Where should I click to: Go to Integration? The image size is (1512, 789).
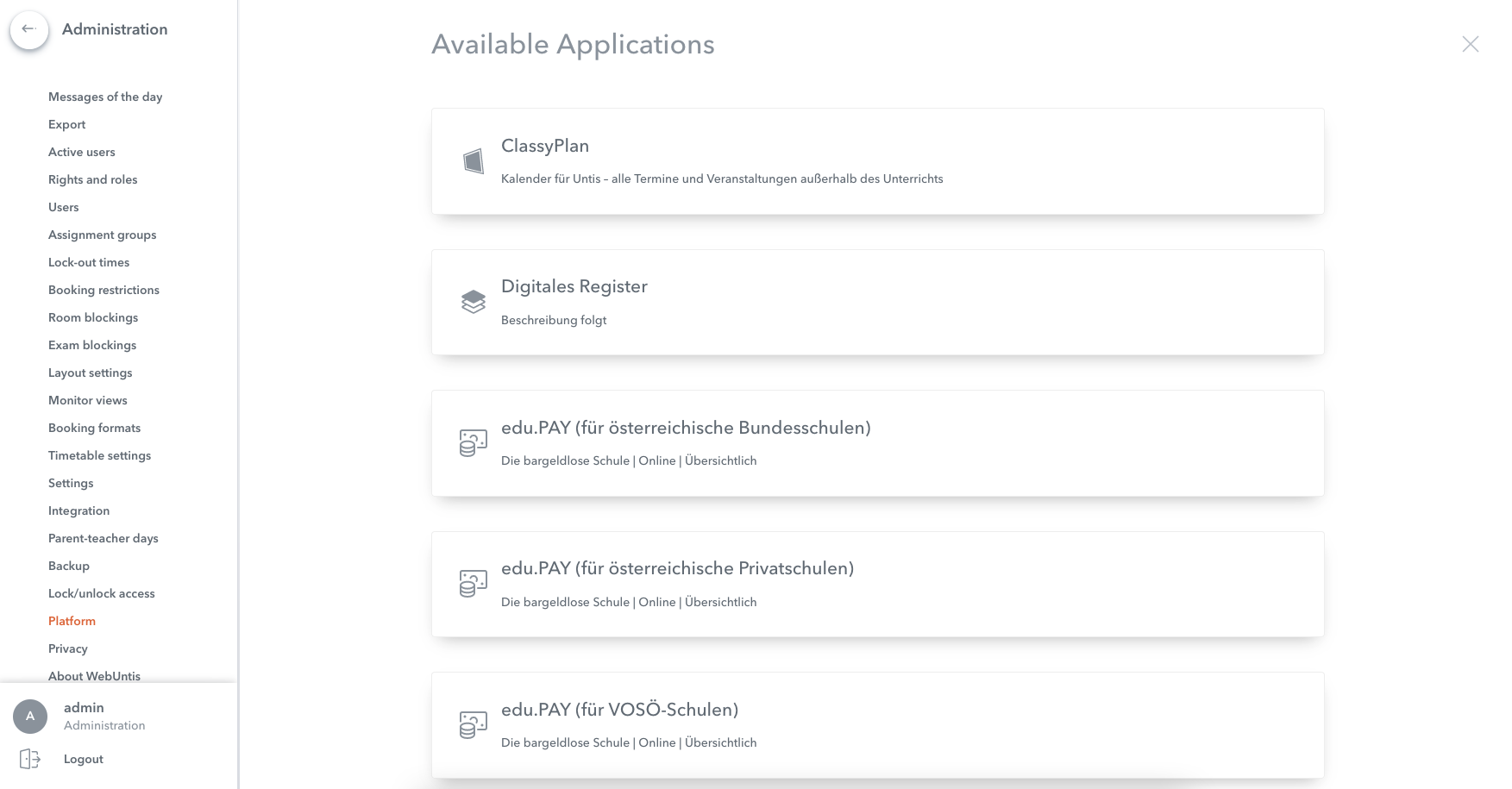tap(79, 510)
